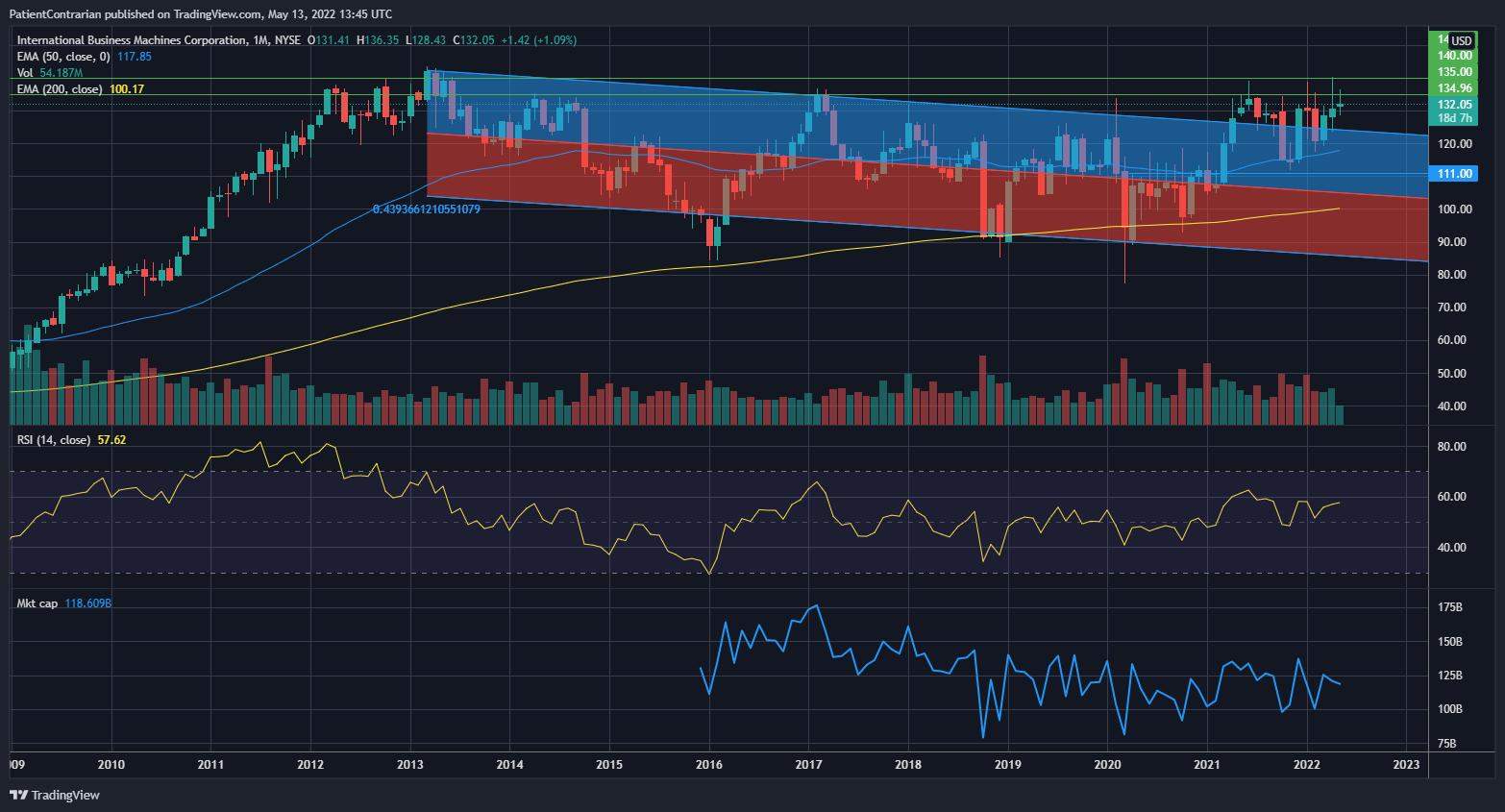This screenshot has height=812, width=1505.
Task: Click the 100.00 price axis label
Action: click(x=1455, y=209)
